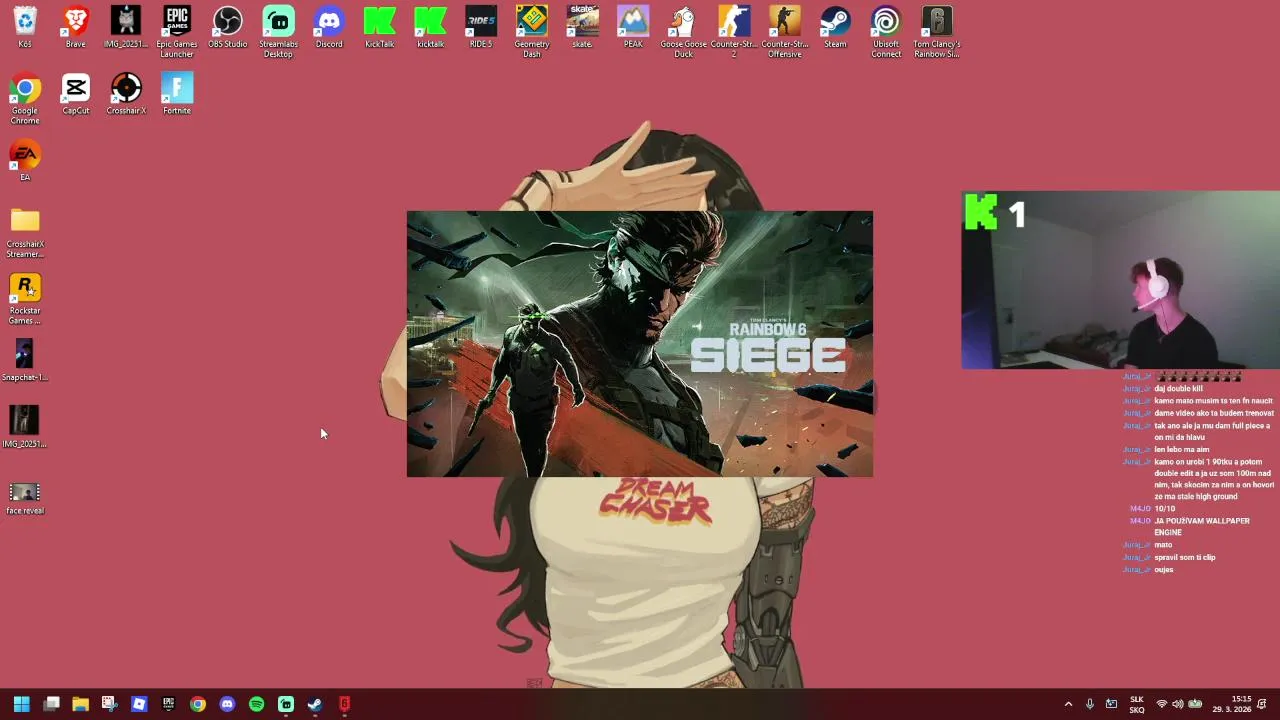Select the Counter-Strike Offensive desktop shortcut

click(785, 31)
